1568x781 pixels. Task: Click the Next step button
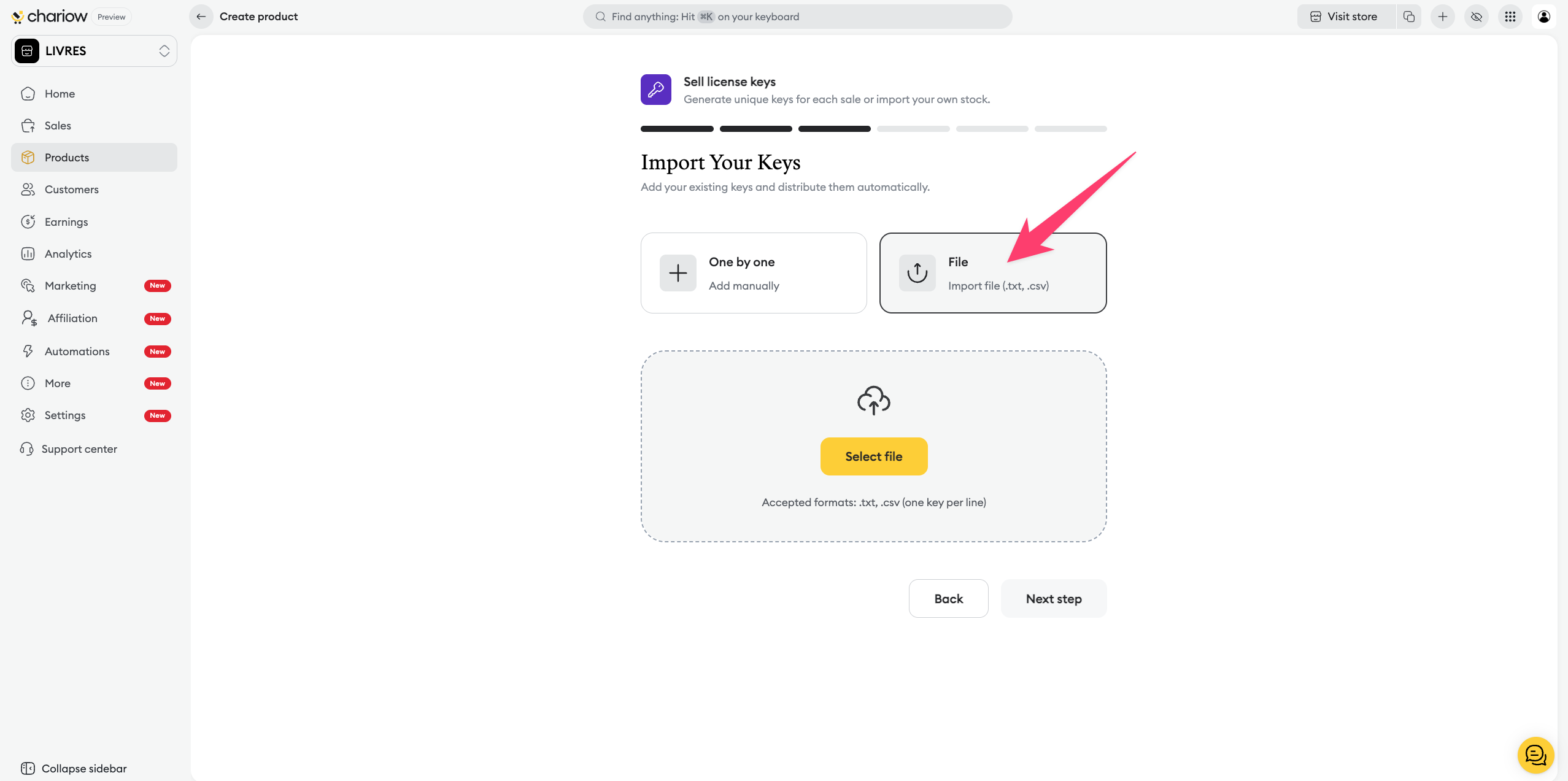click(x=1053, y=599)
